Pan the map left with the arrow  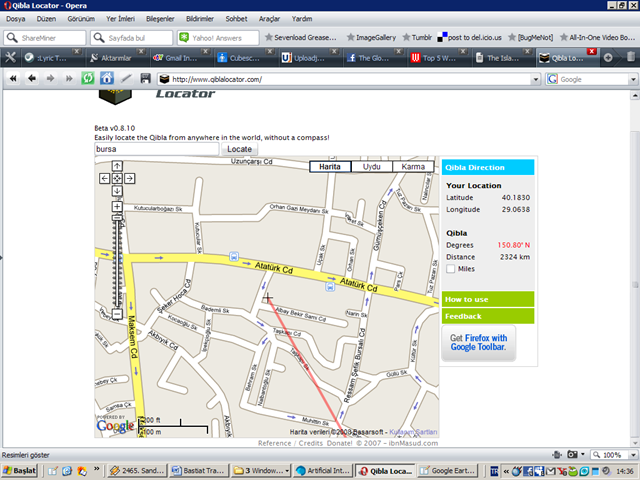pos(104,178)
